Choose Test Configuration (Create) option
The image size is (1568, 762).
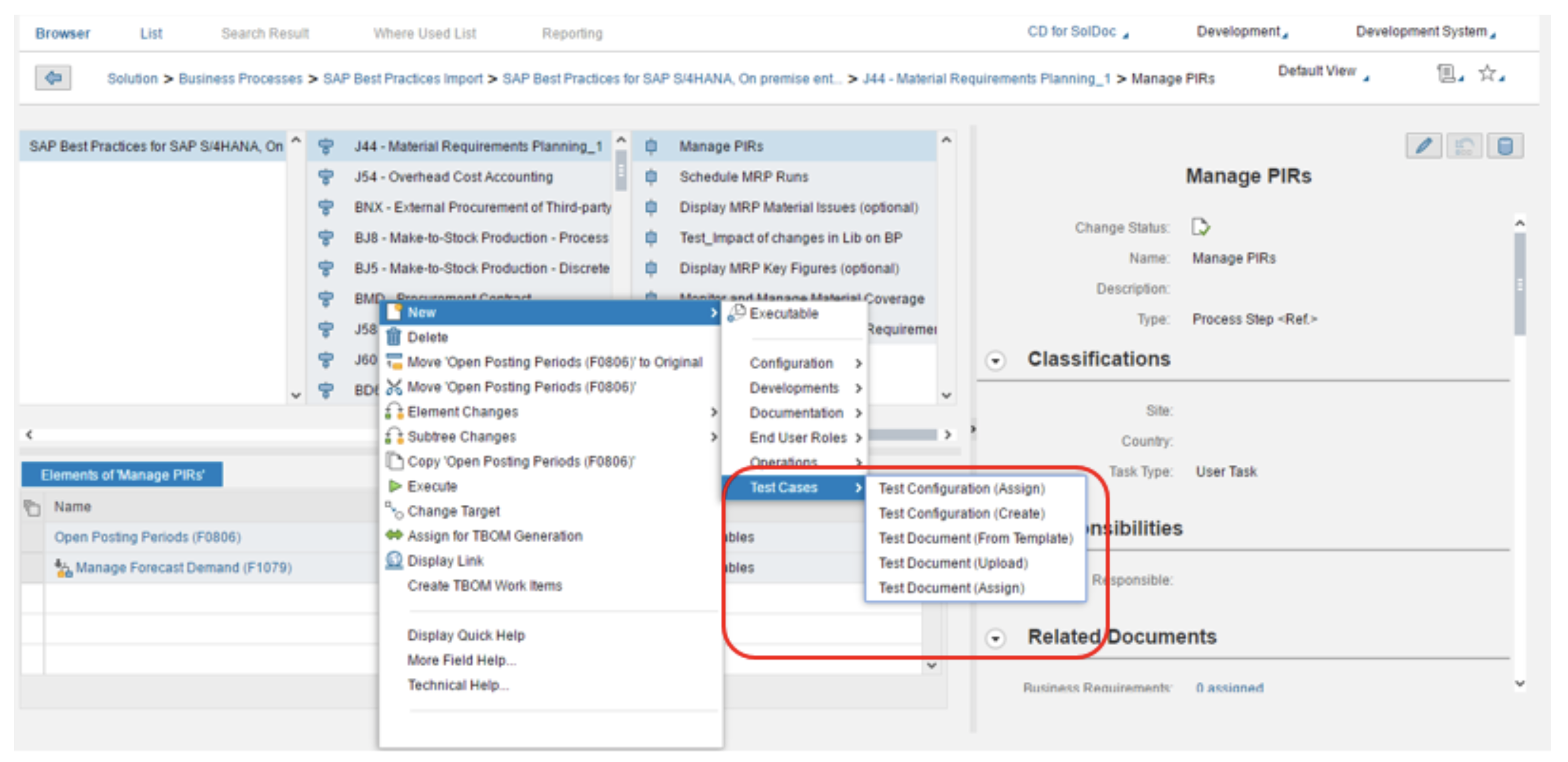[x=961, y=513]
